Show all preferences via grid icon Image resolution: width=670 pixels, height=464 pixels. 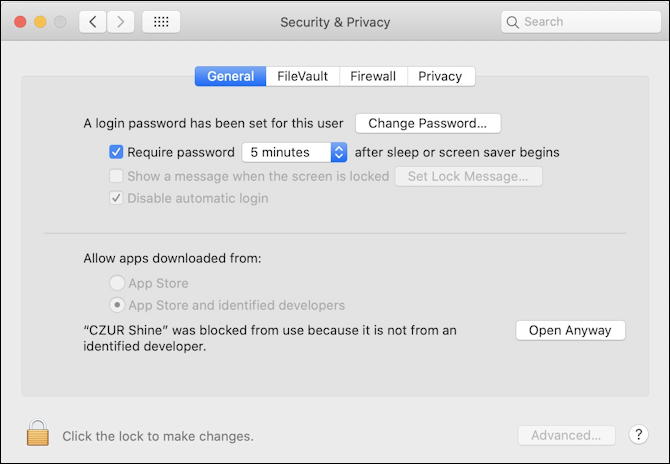point(161,22)
